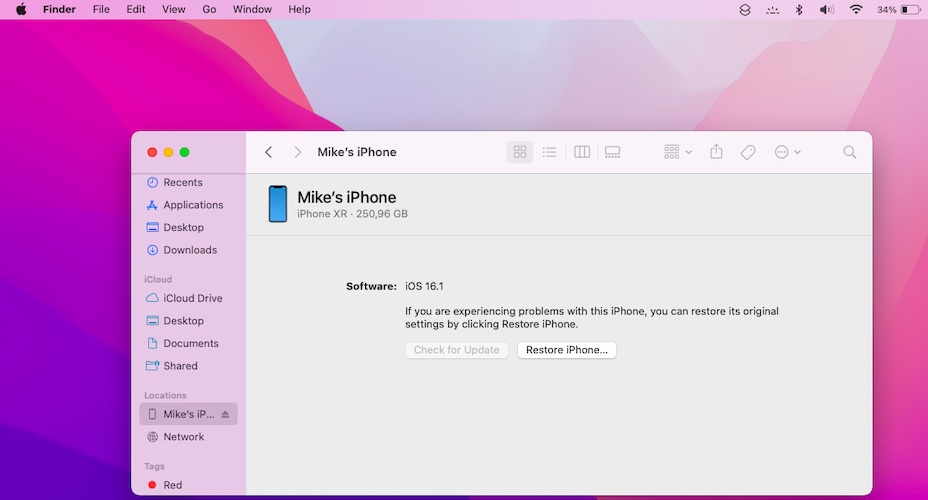Image resolution: width=928 pixels, height=500 pixels.
Task: Click the Restore iPhone button
Action: (566, 350)
